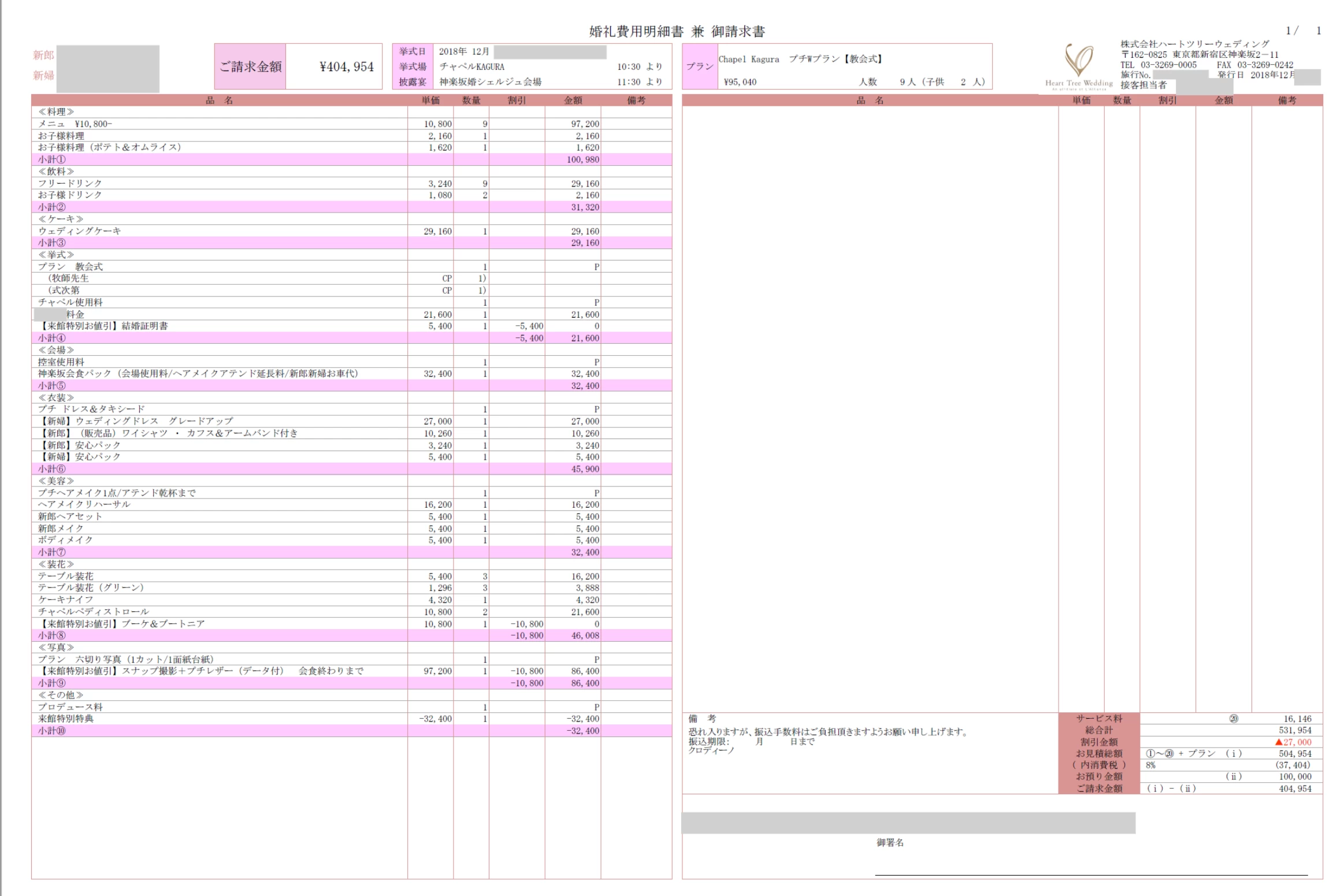Select the ウェディングケーキ line item

[80, 231]
